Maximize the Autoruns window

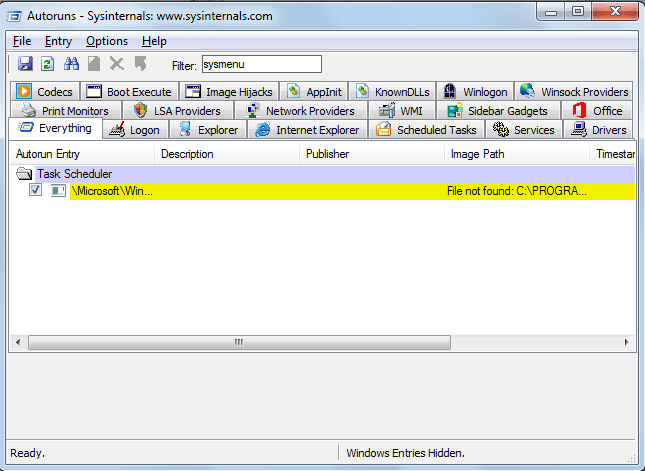click(578, 12)
